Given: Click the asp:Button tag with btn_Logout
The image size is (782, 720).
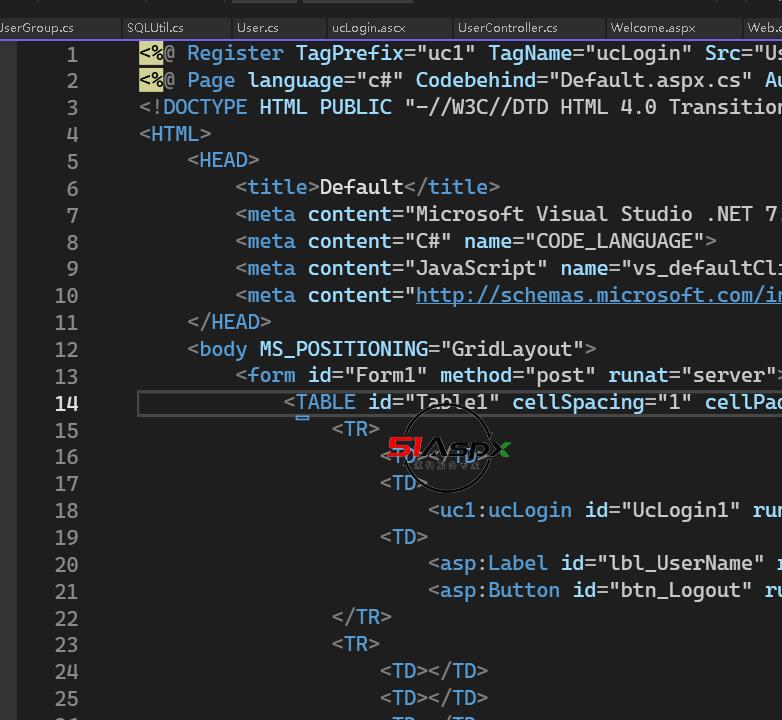Looking at the screenshot, I should pos(500,590).
